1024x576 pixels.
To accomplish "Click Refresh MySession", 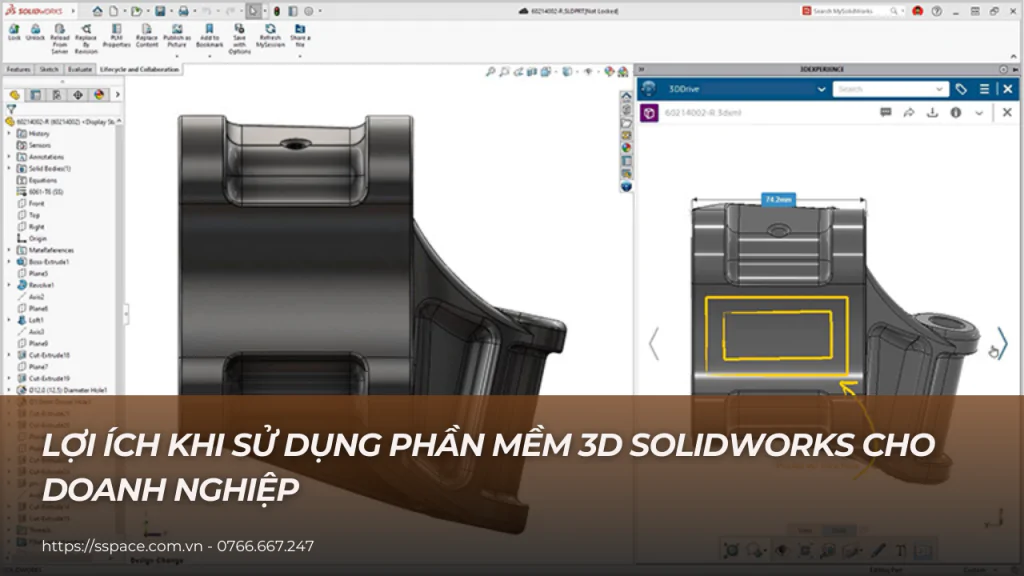I will click(270, 36).
